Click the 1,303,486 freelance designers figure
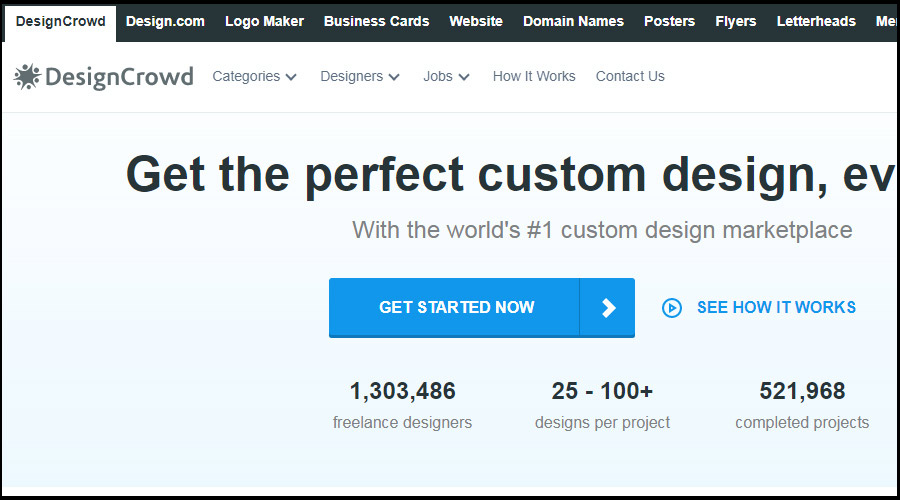This screenshot has height=500, width=900. pyautogui.click(x=402, y=392)
